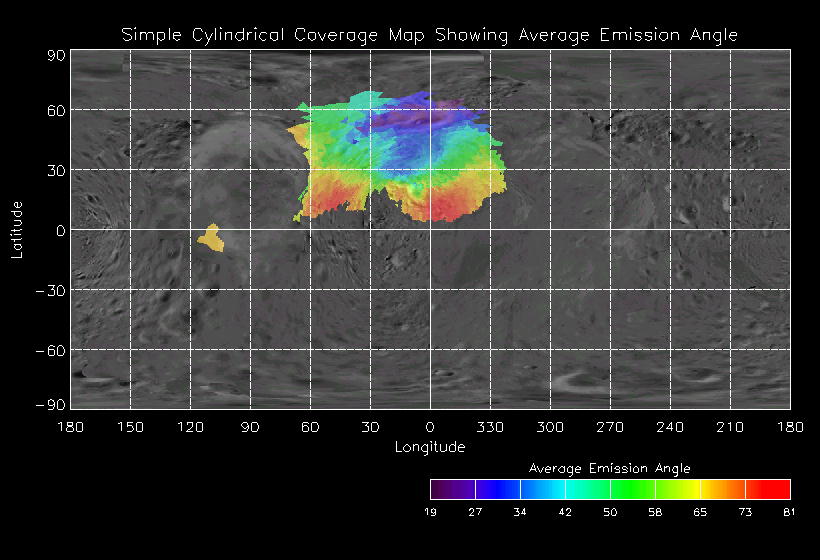
Task: Click the colorbar value label 19
Action: tap(431, 512)
